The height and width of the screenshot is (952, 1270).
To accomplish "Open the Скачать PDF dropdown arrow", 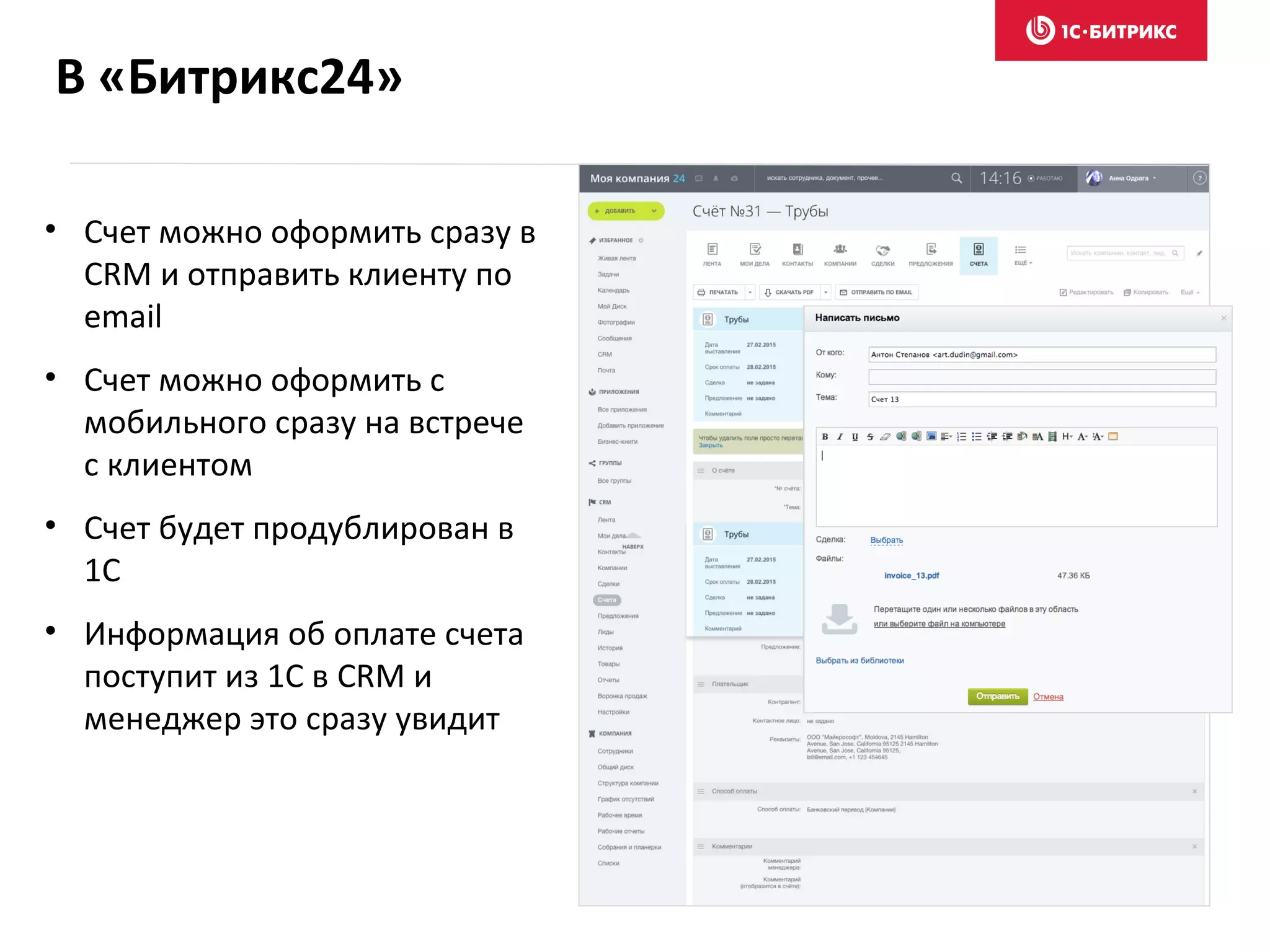I will click(x=825, y=292).
